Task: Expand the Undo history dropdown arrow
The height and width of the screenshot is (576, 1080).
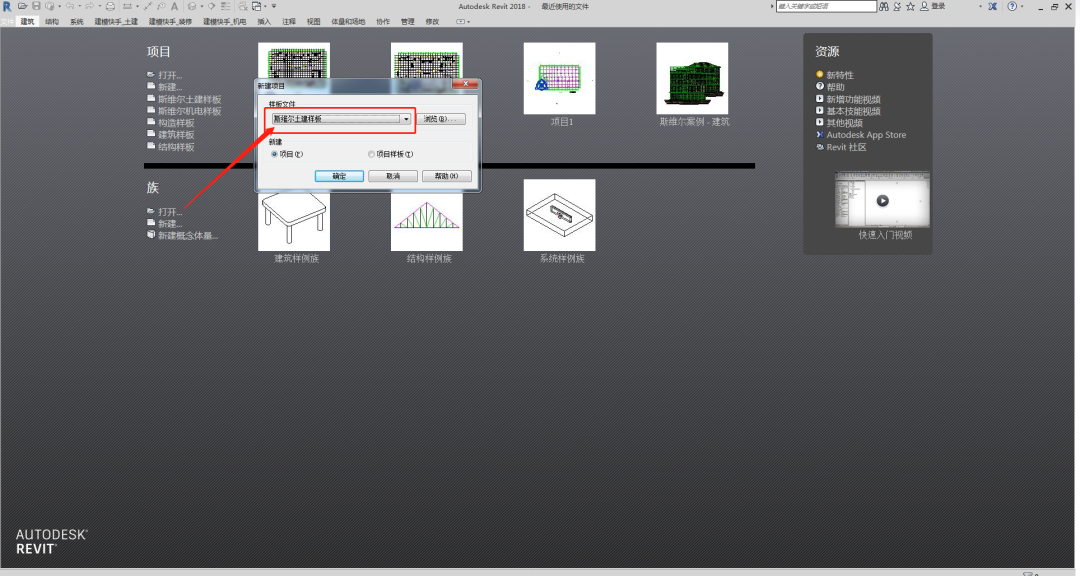Action: (x=80, y=6)
